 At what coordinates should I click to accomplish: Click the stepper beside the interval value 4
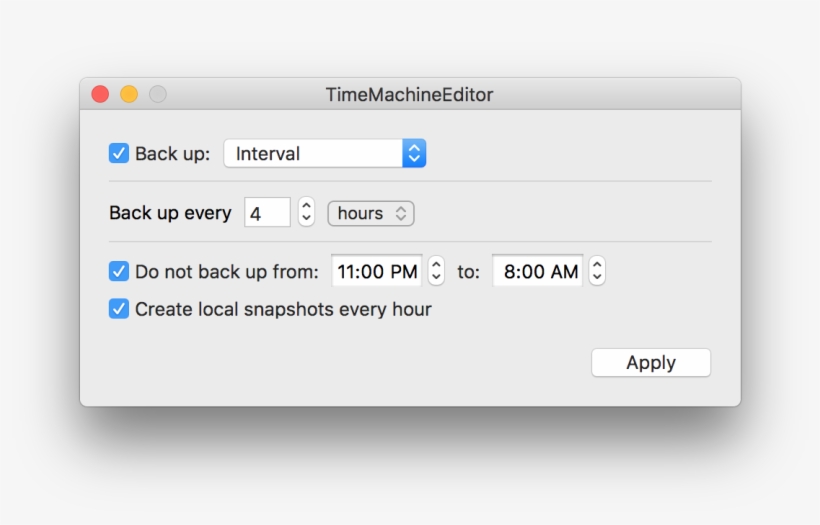point(306,212)
